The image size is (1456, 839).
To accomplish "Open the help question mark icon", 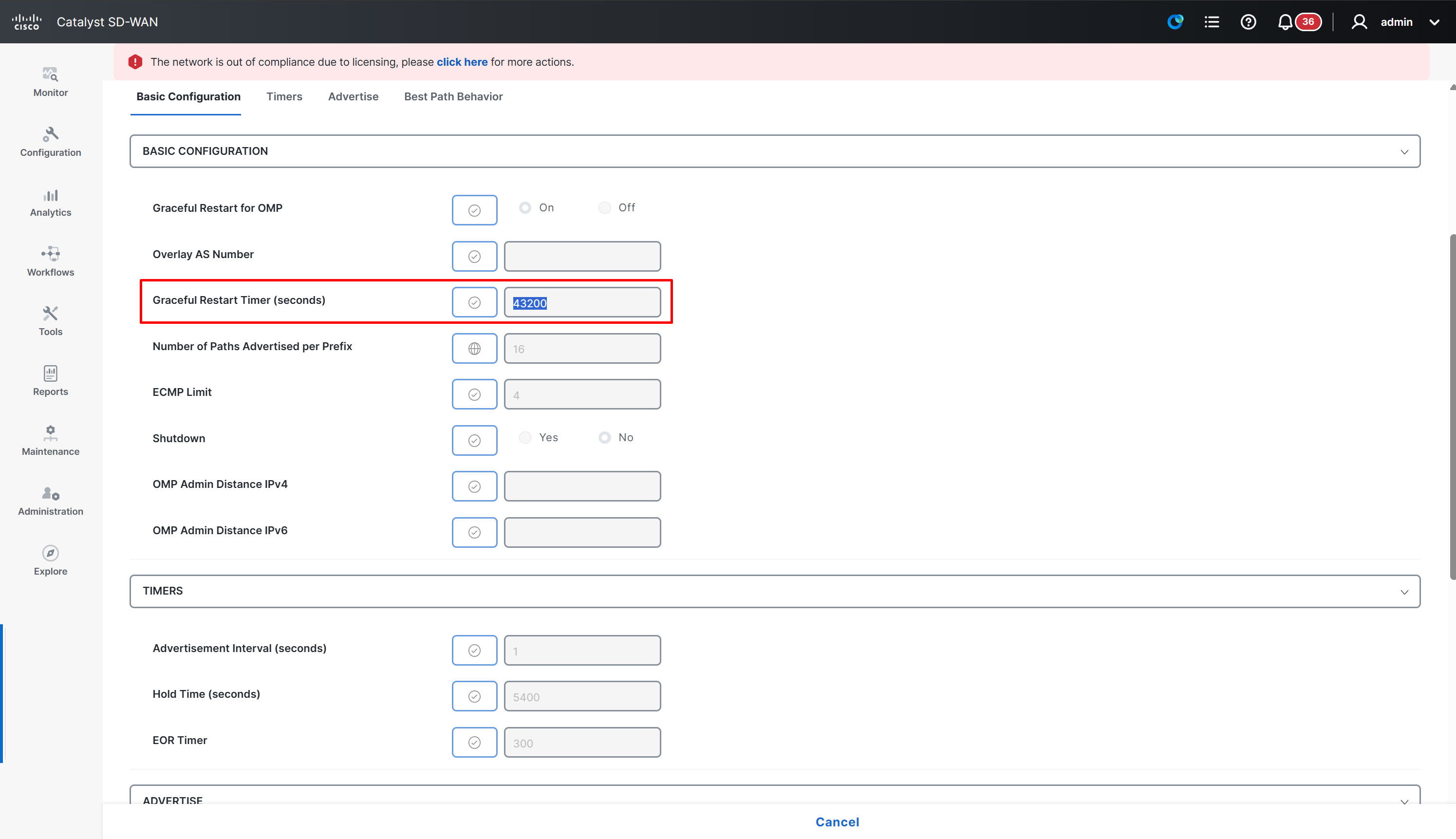I will click(1248, 22).
